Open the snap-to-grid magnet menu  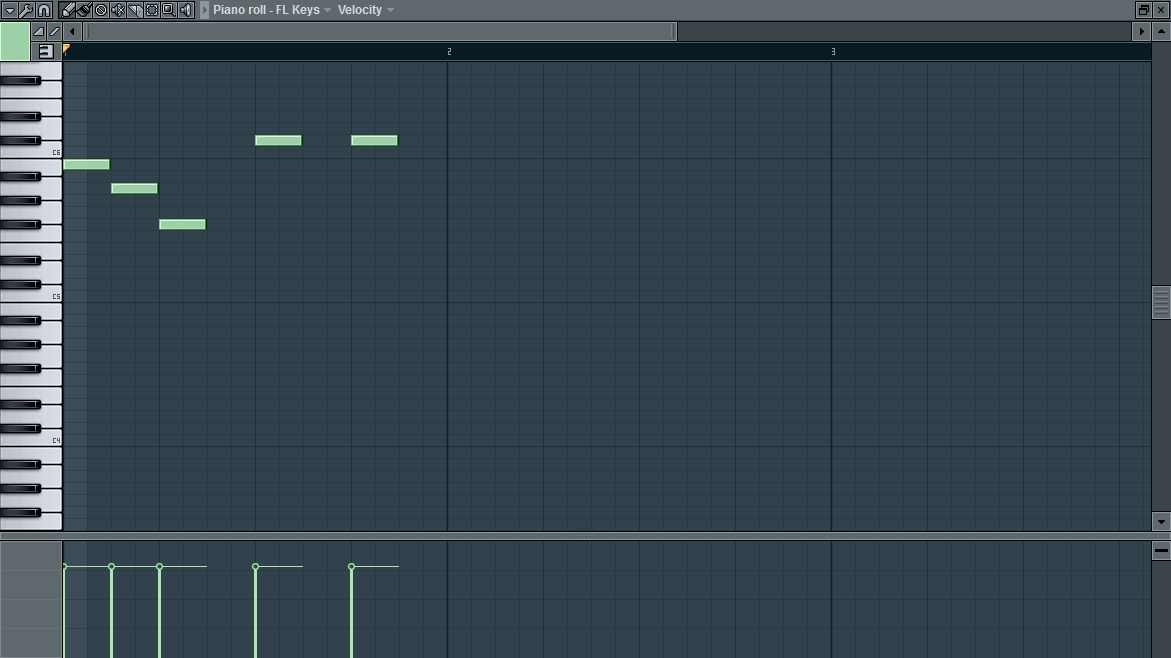coord(43,10)
